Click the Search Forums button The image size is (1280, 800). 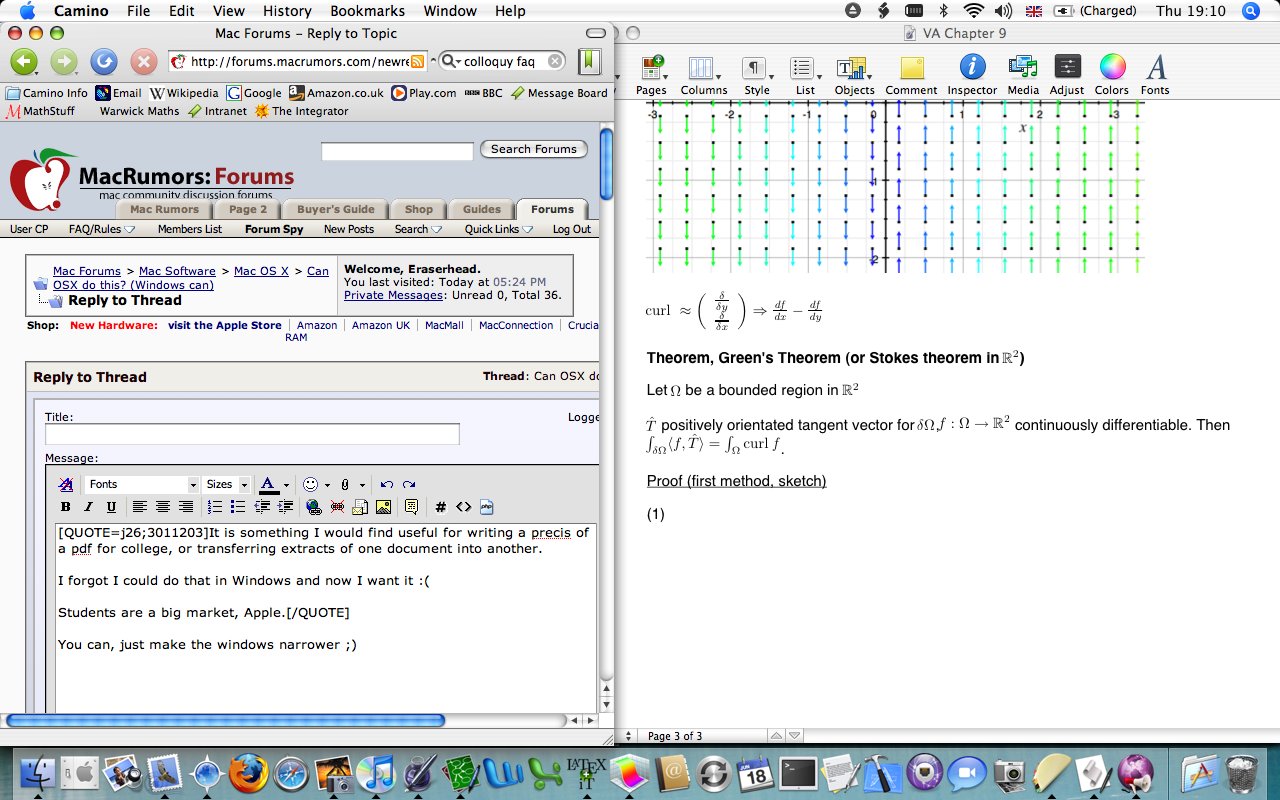[534, 149]
